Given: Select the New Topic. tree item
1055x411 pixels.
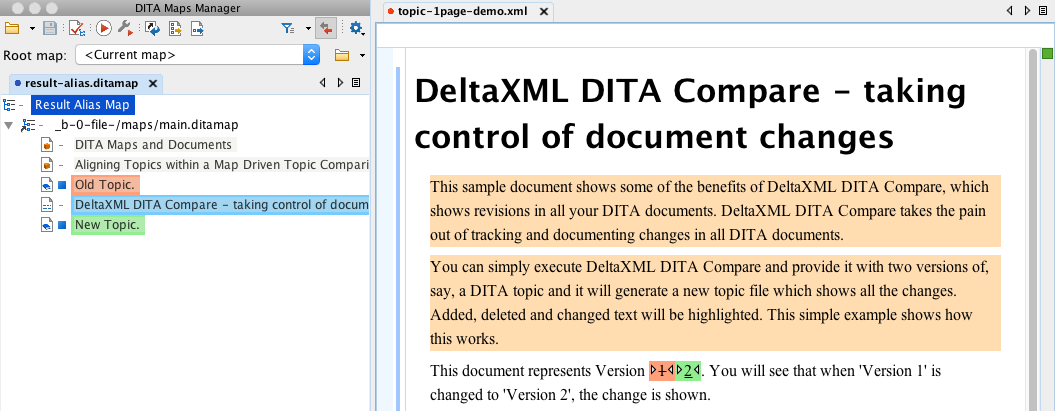Looking at the screenshot, I should click(x=108, y=225).
